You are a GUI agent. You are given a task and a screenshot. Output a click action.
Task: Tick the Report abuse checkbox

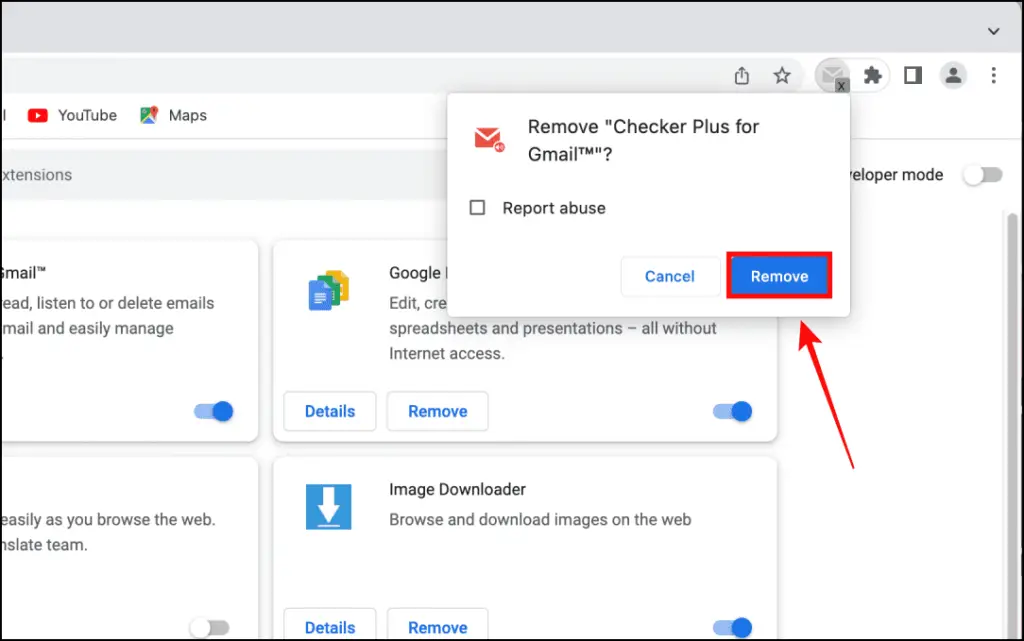coord(477,208)
